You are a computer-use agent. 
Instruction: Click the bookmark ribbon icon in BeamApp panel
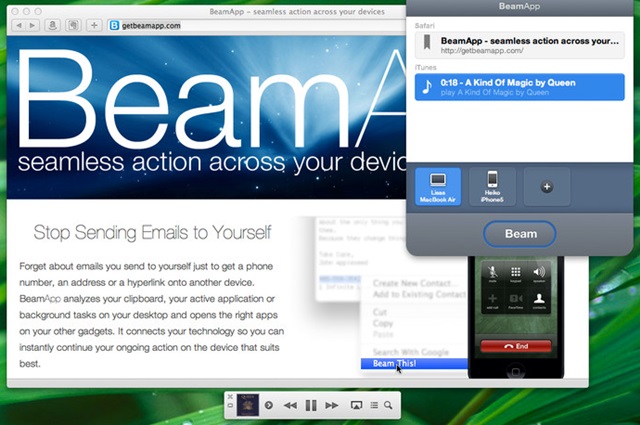pyautogui.click(x=427, y=42)
